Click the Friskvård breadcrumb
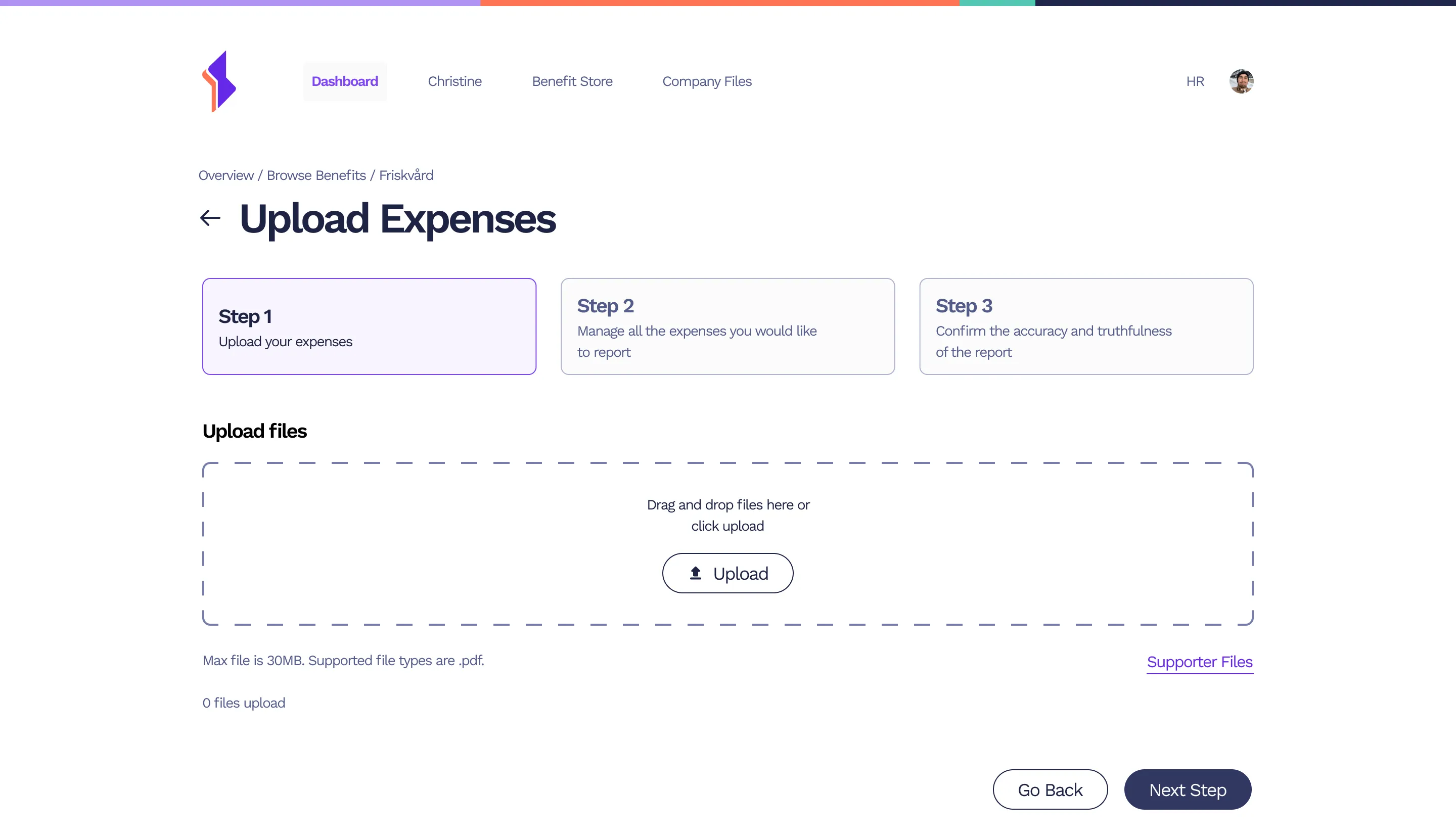The height and width of the screenshot is (839, 1456). tap(406, 175)
